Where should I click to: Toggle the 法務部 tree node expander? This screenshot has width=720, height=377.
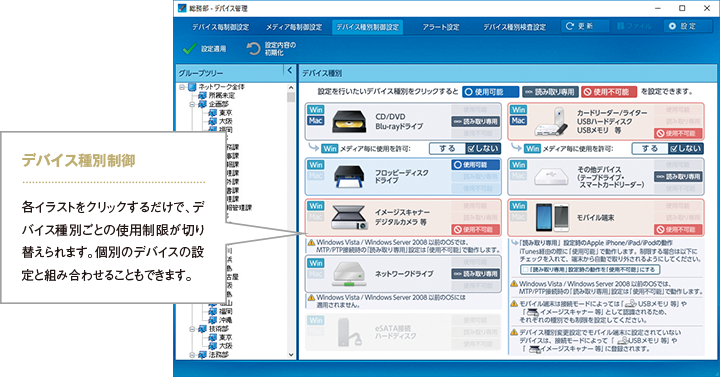192,355
